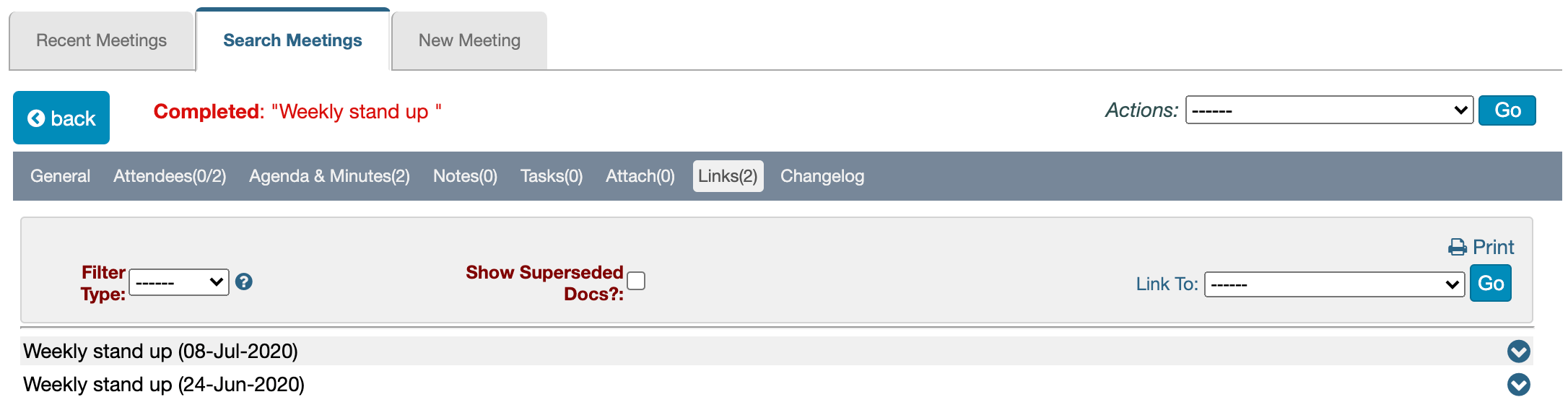This screenshot has width=1568, height=410.
Task: Go to Attendees(0/2) section
Action: point(170,176)
